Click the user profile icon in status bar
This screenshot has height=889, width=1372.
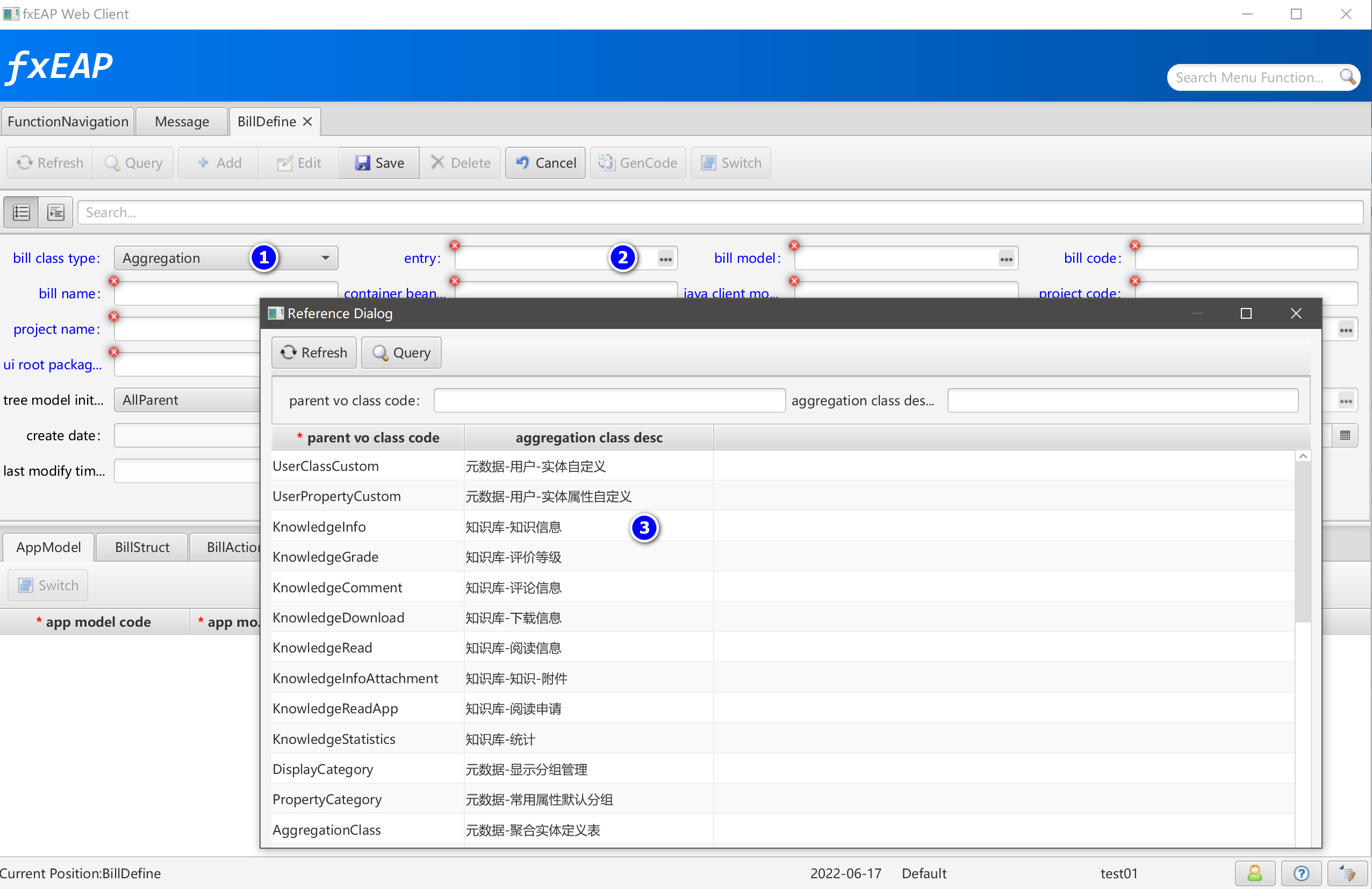1254,874
